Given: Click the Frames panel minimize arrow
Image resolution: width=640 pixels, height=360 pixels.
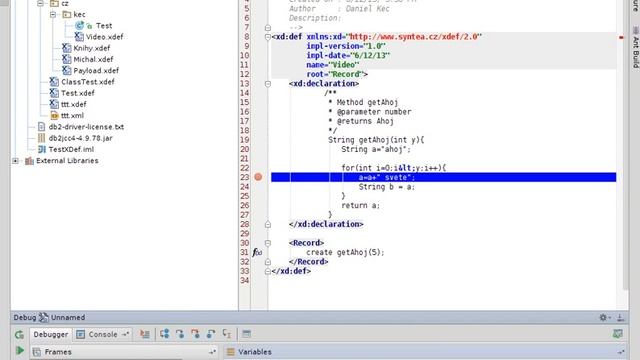Looking at the screenshot, I should click(x=213, y=352).
